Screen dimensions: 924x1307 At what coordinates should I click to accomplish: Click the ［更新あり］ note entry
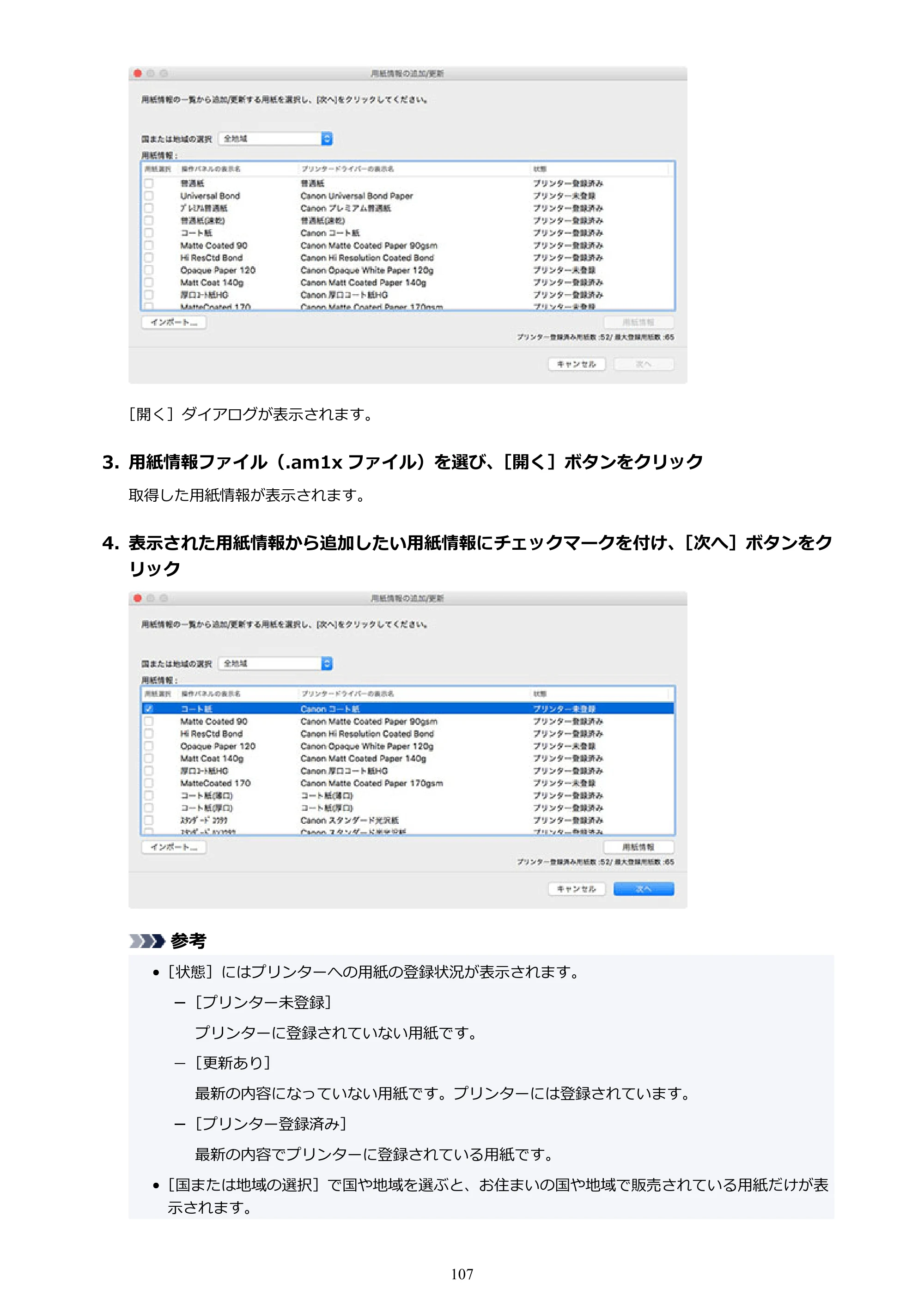(232, 1063)
